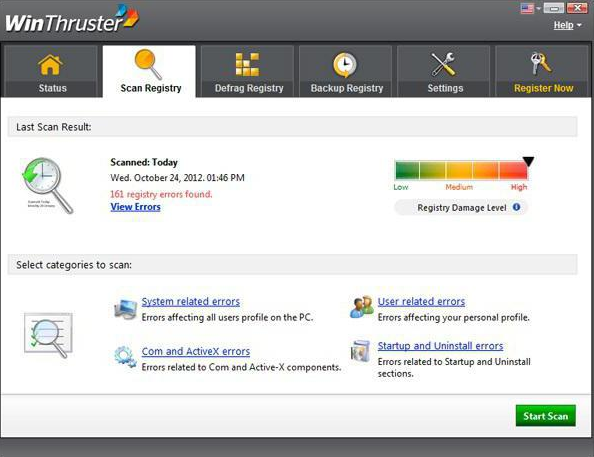Click 'Errors related to Com and Active-X' description
This screenshot has height=457, width=594.
tap(241, 367)
